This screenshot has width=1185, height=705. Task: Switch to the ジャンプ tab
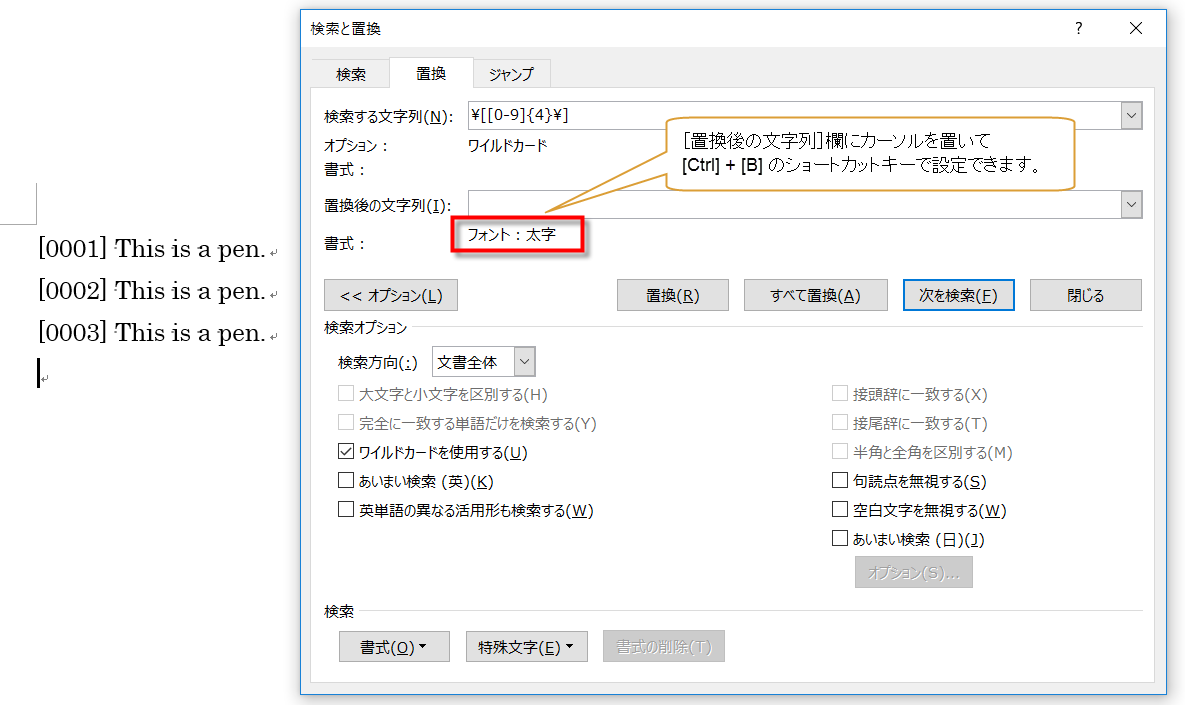510,74
